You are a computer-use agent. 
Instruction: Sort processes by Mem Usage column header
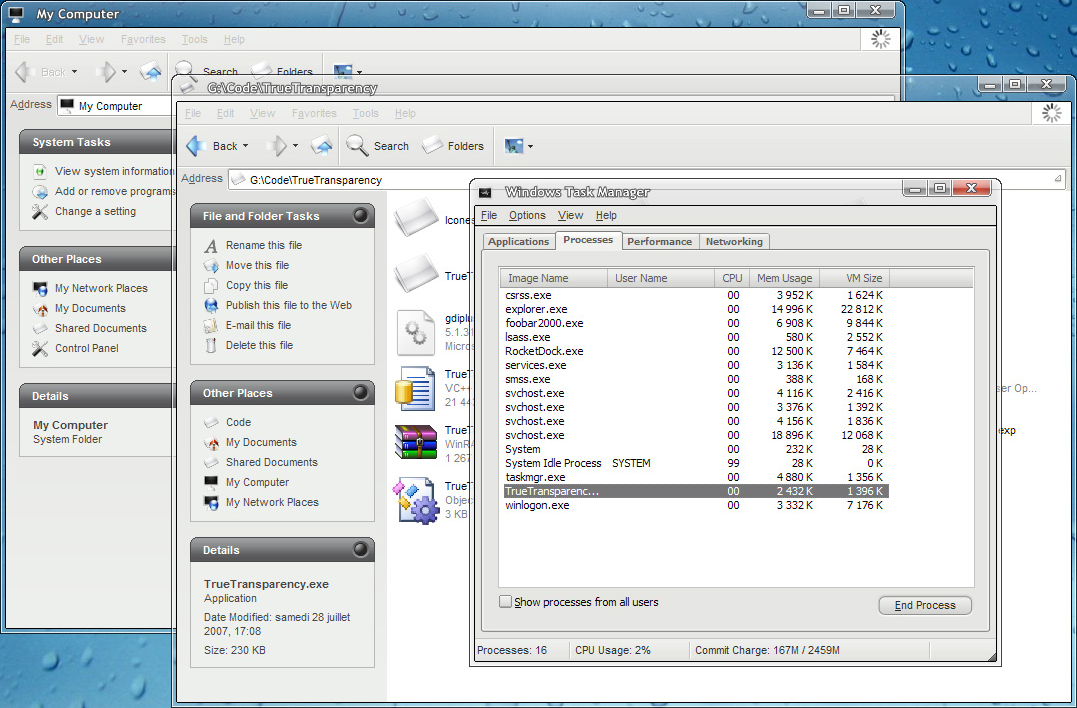(x=783, y=278)
